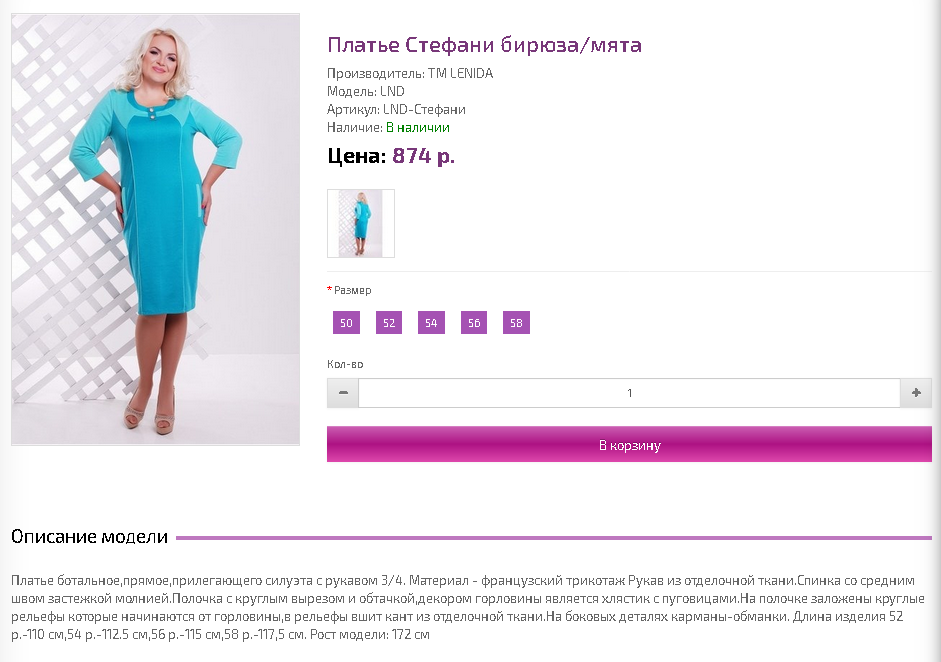The image size is (941, 662).
Task: Choose size 52 option
Action: pyautogui.click(x=389, y=323)
